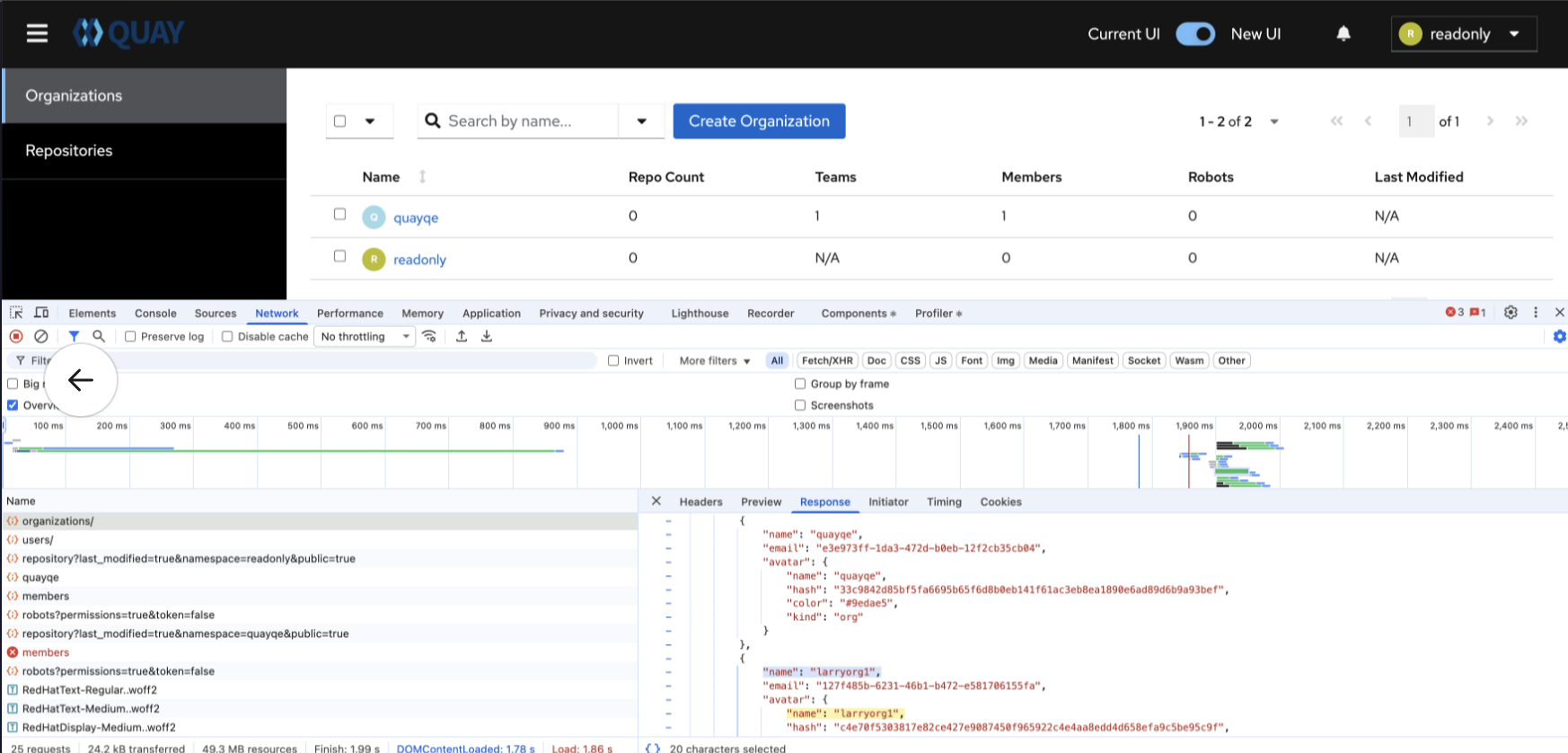Image resolution: width=1568 pixels, height=753 pixels.
Task: Select the quayqe organization row checkbox
Action: point(339,214)
